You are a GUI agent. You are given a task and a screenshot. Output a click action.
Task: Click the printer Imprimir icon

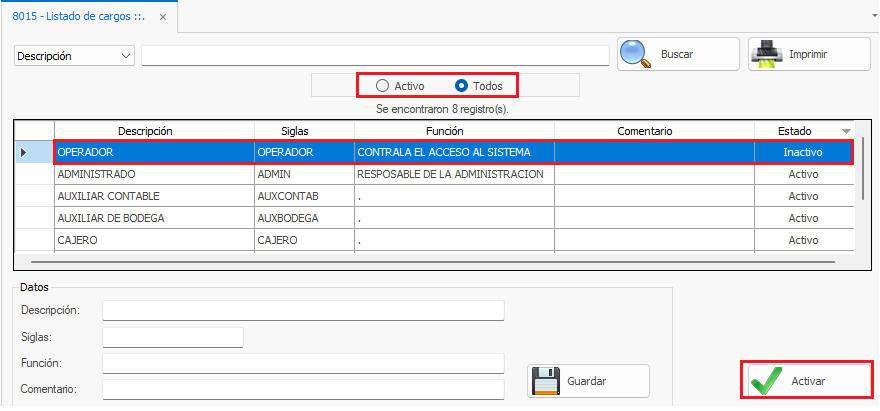[766, 54]
